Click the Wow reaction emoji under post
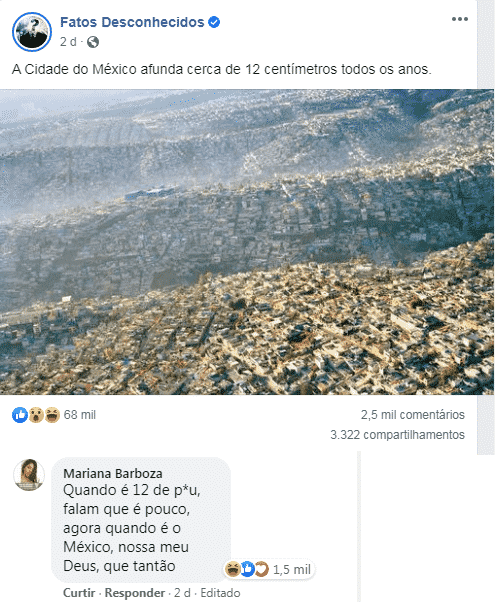Screen dimensions: 495x602 (36, 415)
